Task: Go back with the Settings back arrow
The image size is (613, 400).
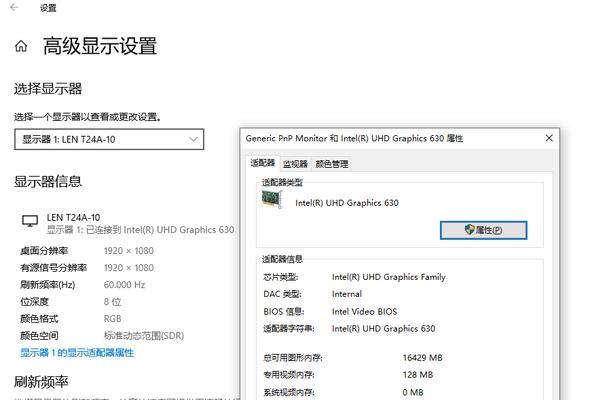Action: (14, 7)
